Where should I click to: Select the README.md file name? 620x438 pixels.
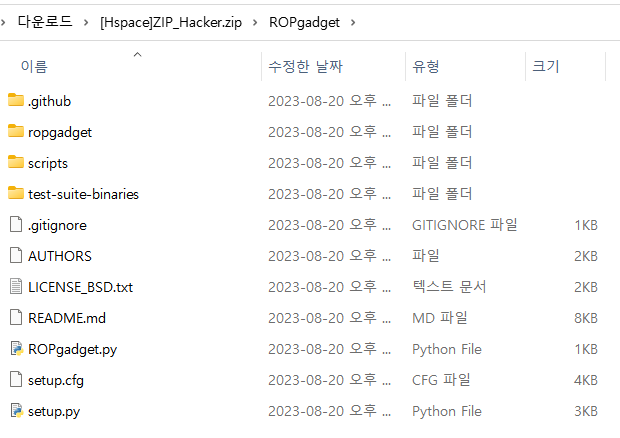coord(67,318)
